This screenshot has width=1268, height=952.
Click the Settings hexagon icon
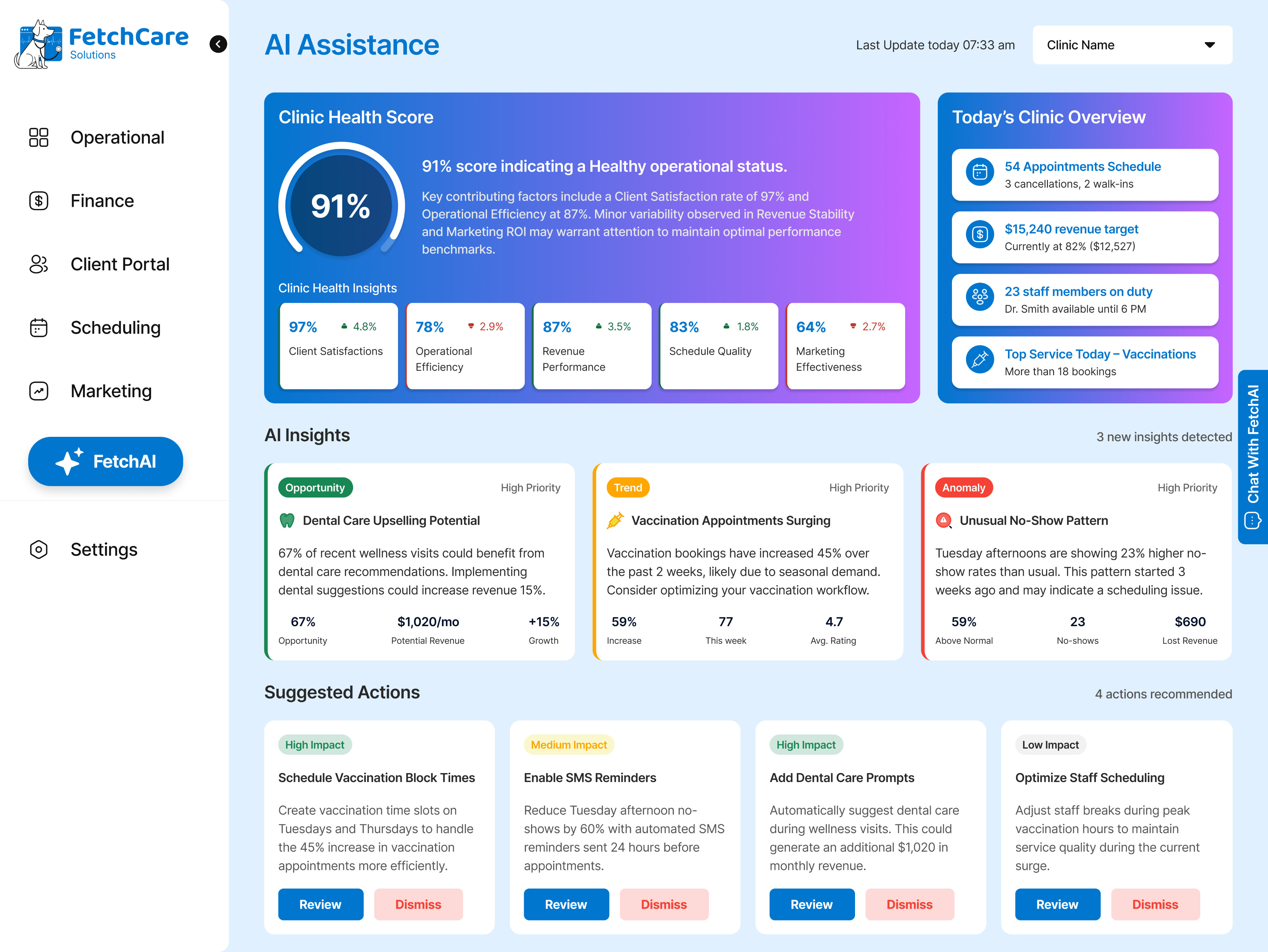(x=38, y=550)
